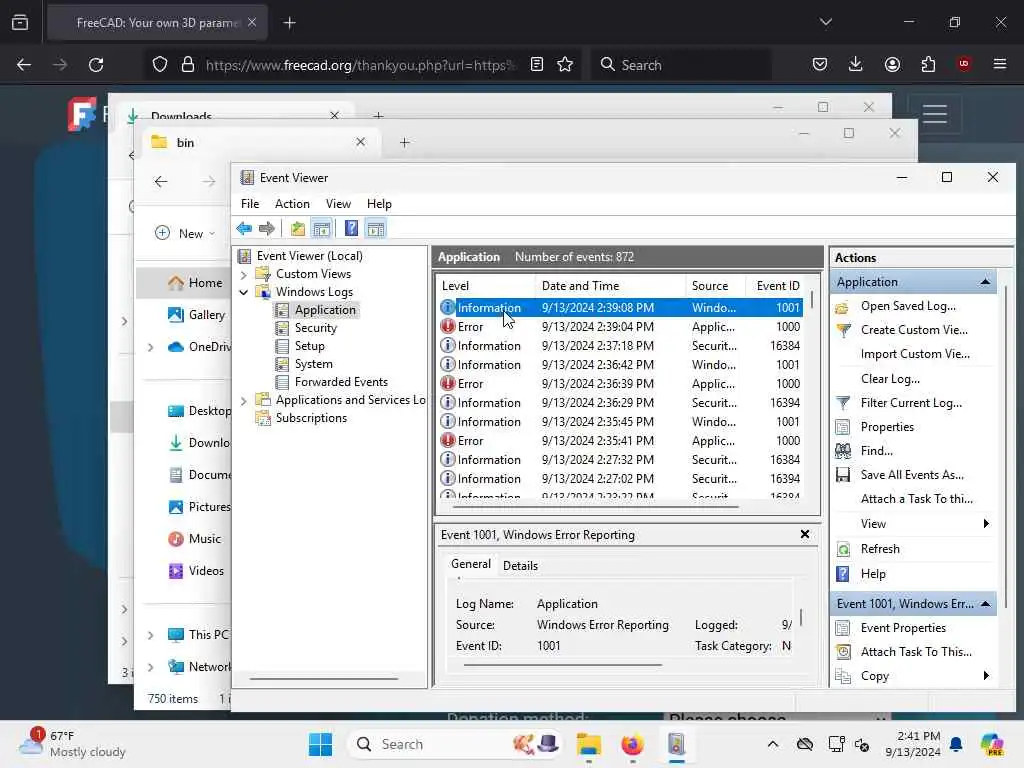Toggle Show/Hide Action Pane toolbar icon
This screenshot has width=1024, height=768.
(x=376, y=229)
